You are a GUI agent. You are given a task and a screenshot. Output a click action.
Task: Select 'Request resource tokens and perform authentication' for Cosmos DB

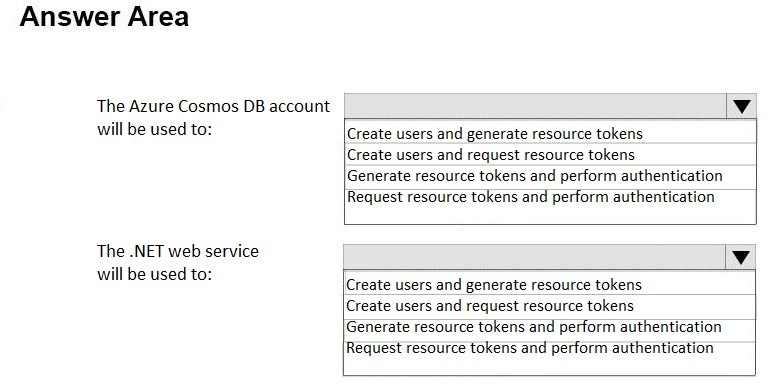(x=550, y=197)
